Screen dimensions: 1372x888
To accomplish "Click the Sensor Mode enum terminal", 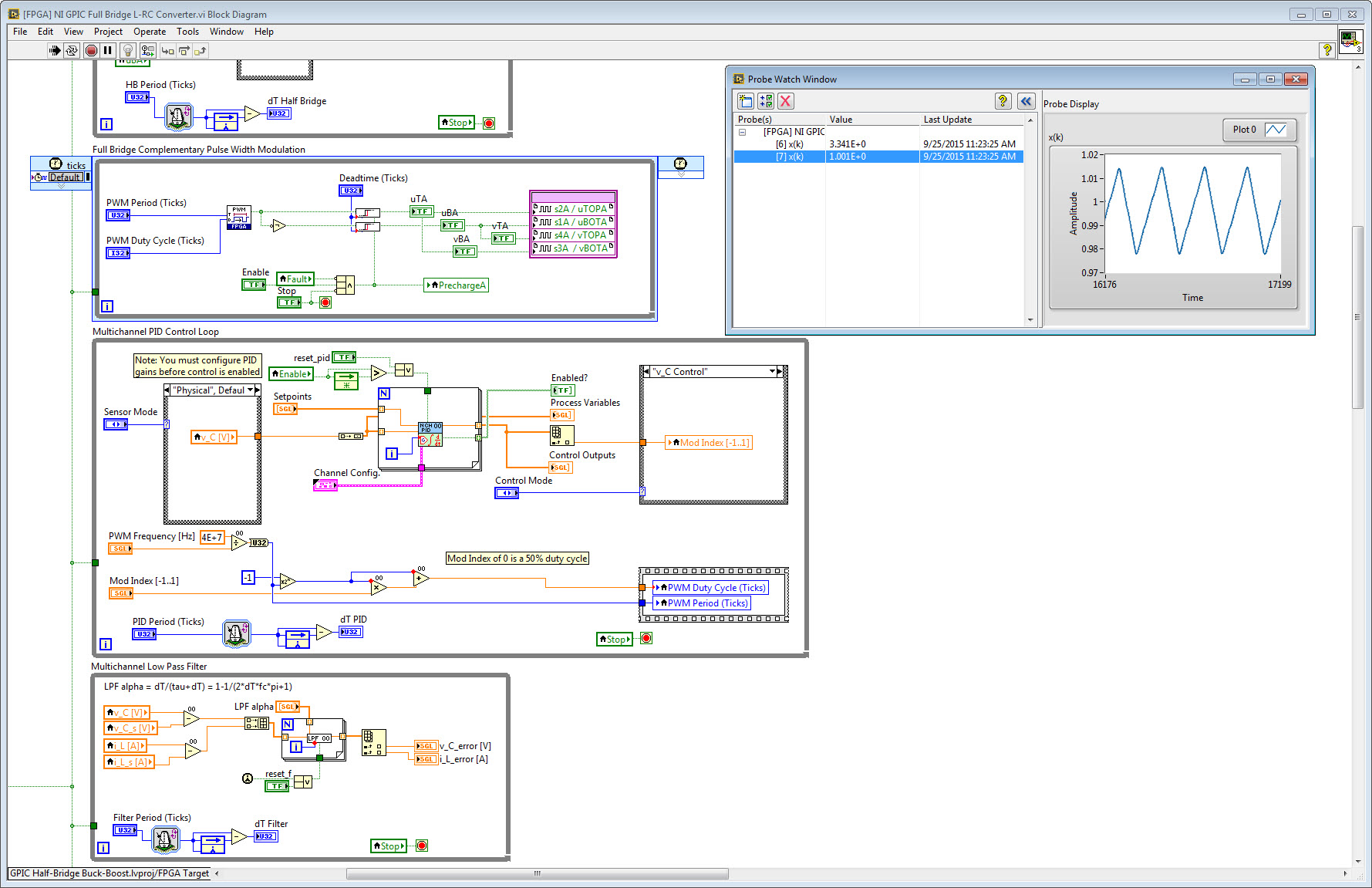I will [116, 424].
